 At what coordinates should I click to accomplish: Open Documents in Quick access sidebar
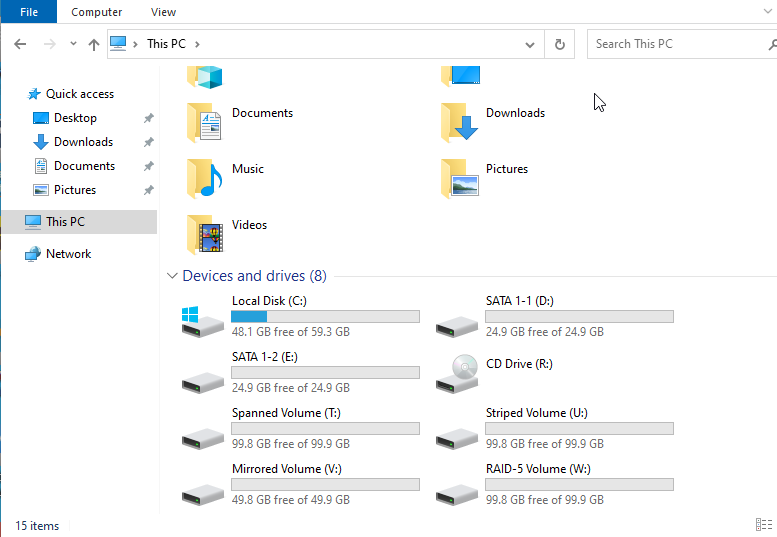pyautogui.click(x=84, y=166)
